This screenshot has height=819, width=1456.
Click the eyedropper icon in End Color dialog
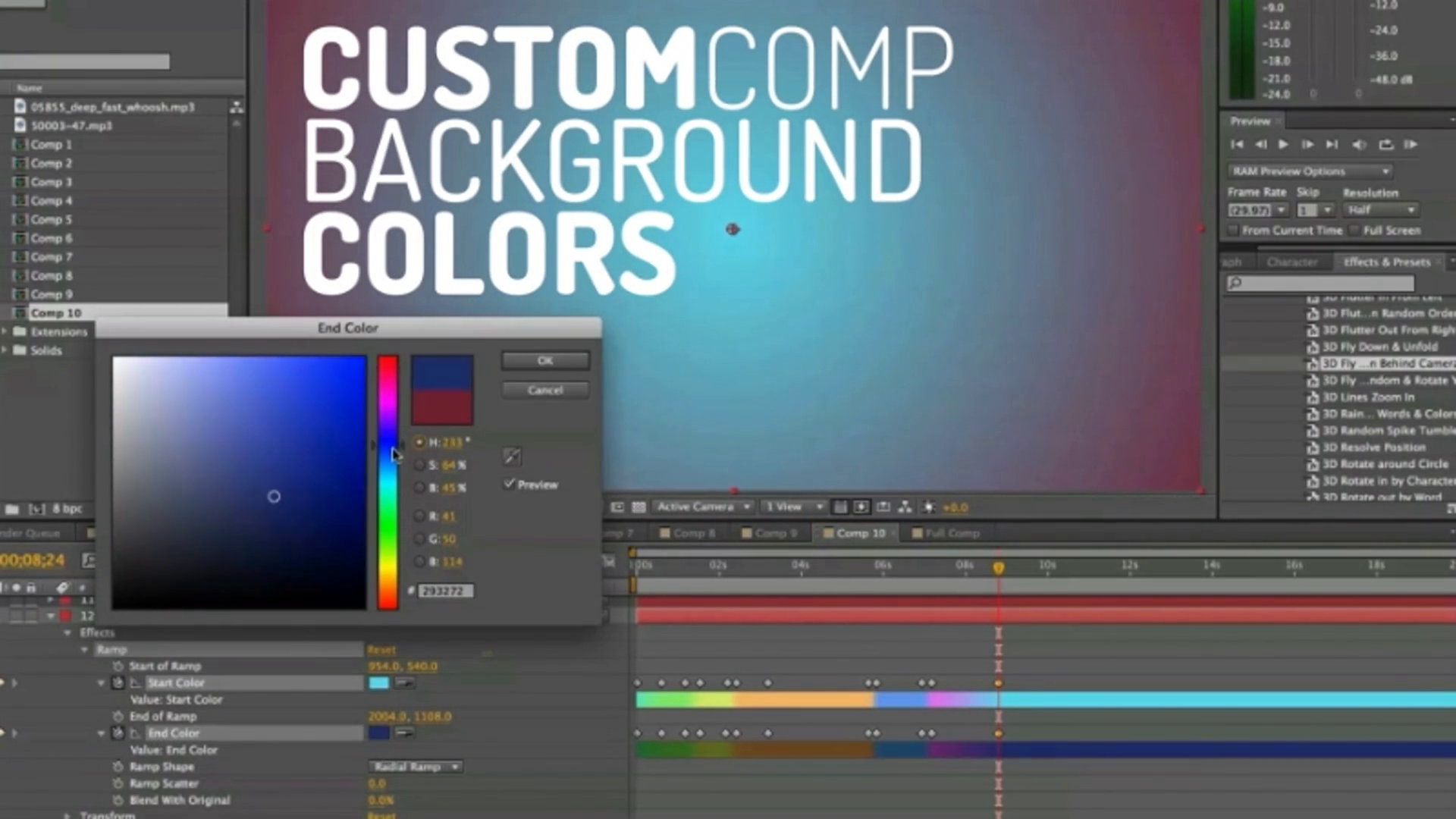click(x=512, y=456)
